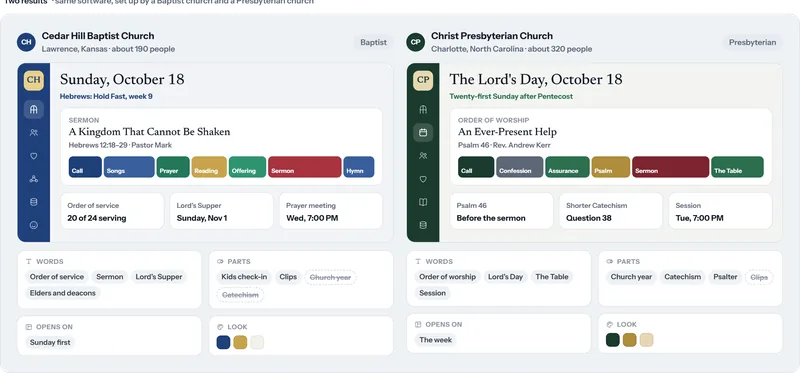This screenshot has height=373, width=800.
Task: Select the red Sermon segment in Cedar Hill bar
Action: [x=305, y=167]
